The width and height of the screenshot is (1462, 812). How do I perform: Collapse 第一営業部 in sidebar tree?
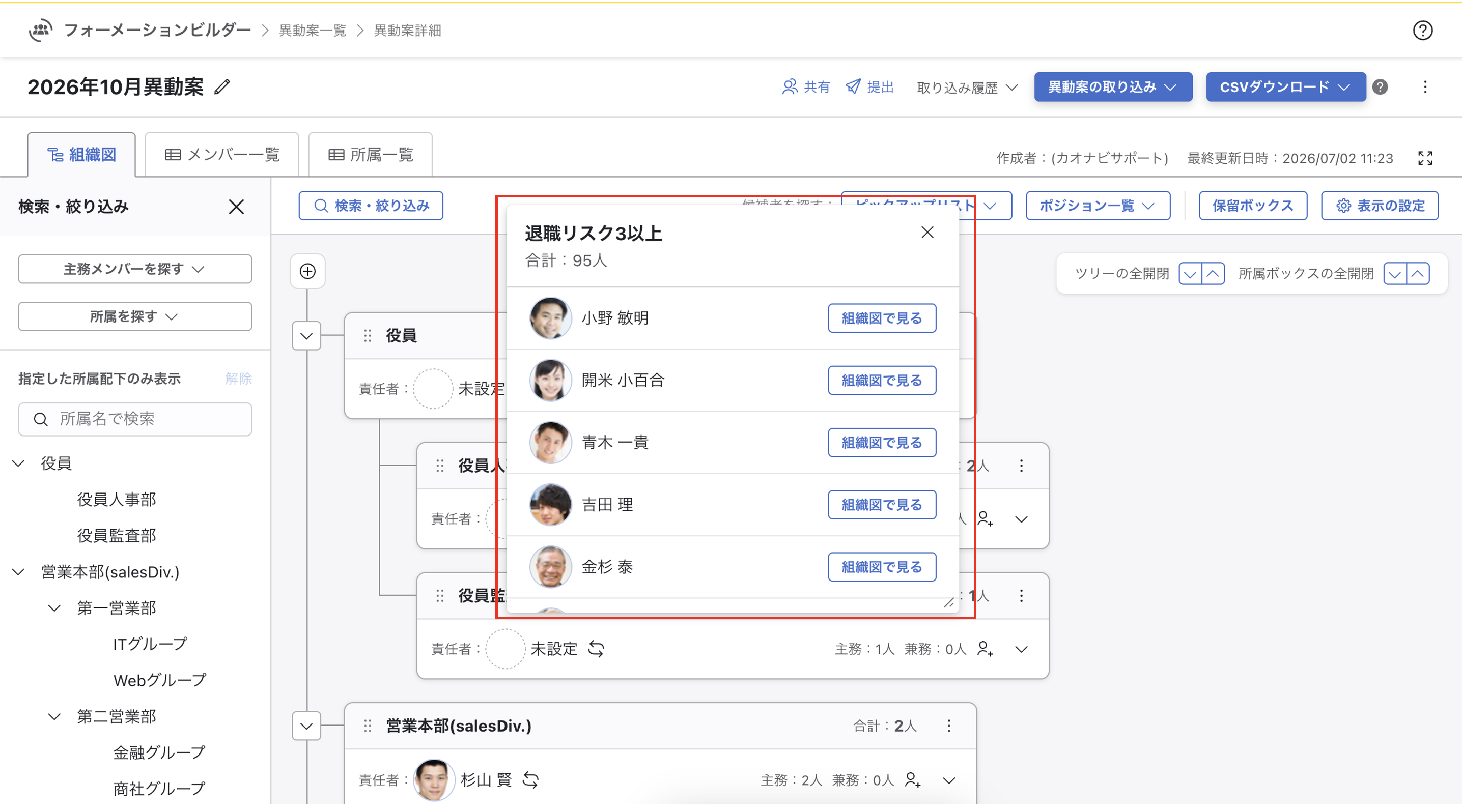(x=54, y=608)
